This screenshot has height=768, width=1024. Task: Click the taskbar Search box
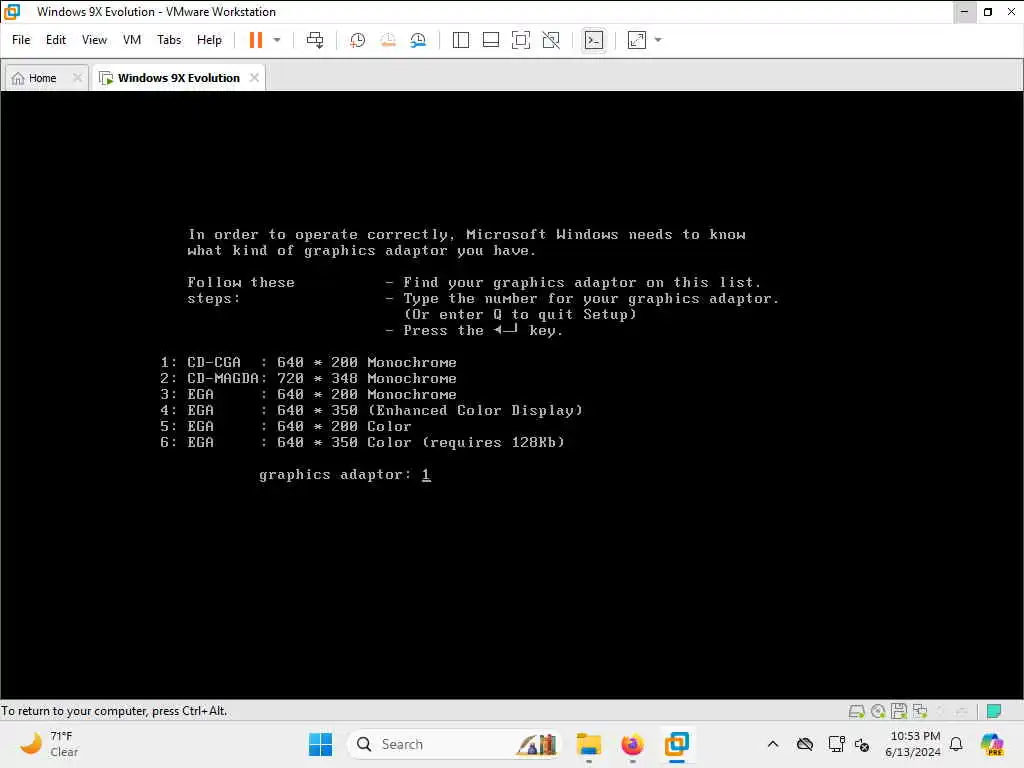(455, 744)
